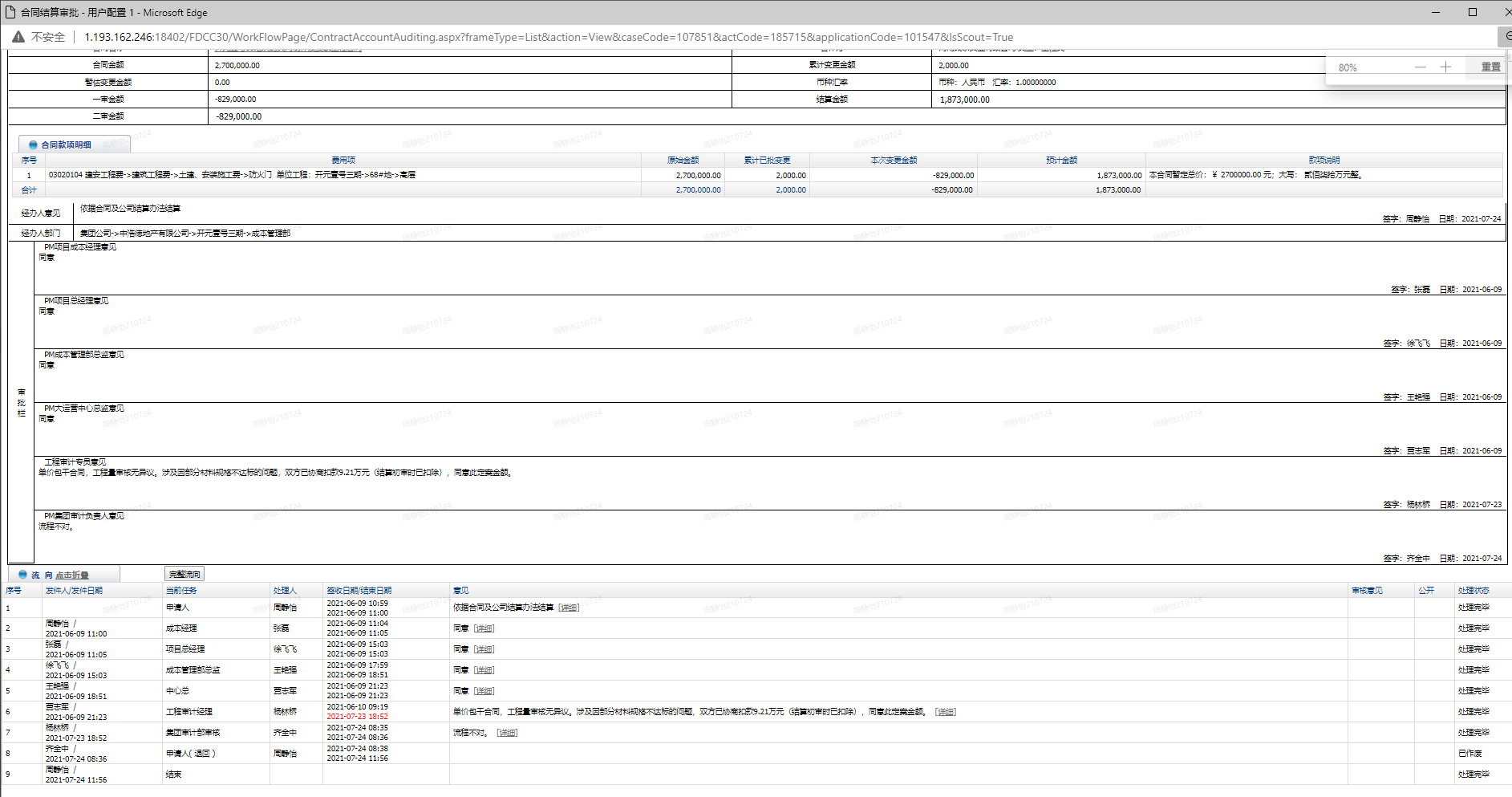
Task: Open 详细 link for 集团审计部审核 流程不对 row
Action: (507, 733)
